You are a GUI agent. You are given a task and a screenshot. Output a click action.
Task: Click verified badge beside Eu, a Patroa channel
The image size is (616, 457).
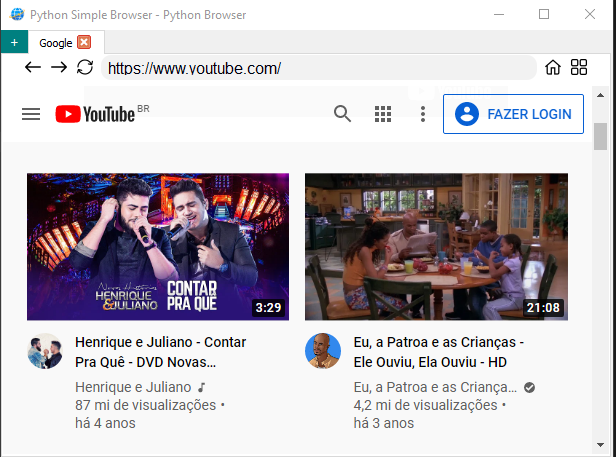[x=529, y=388]
